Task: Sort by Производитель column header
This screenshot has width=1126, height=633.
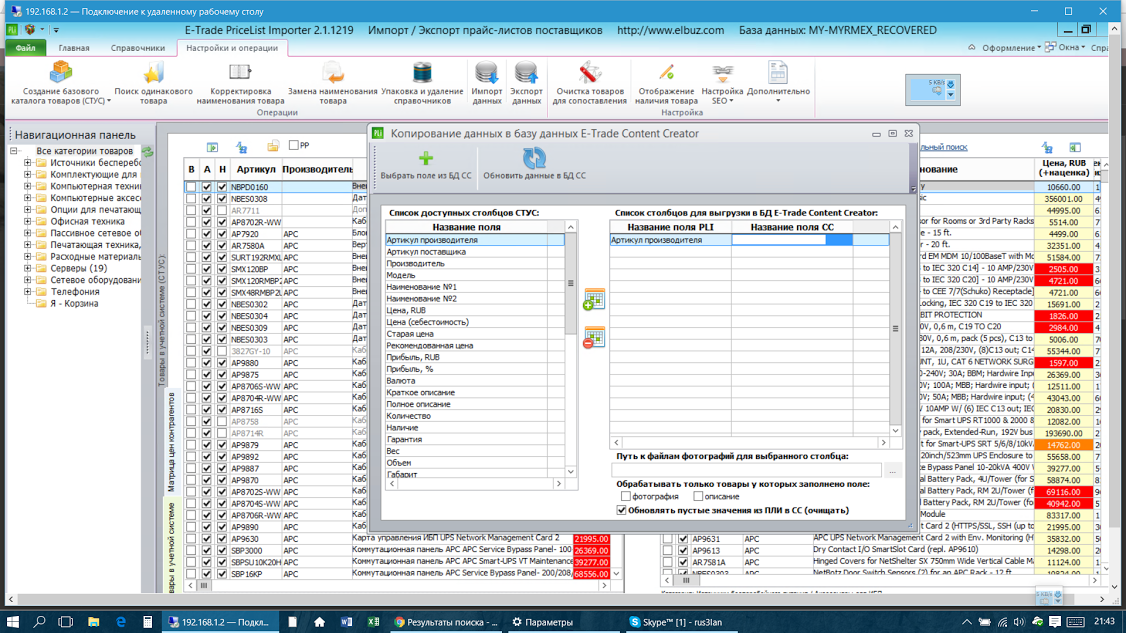Action: [x=317, y=169]
